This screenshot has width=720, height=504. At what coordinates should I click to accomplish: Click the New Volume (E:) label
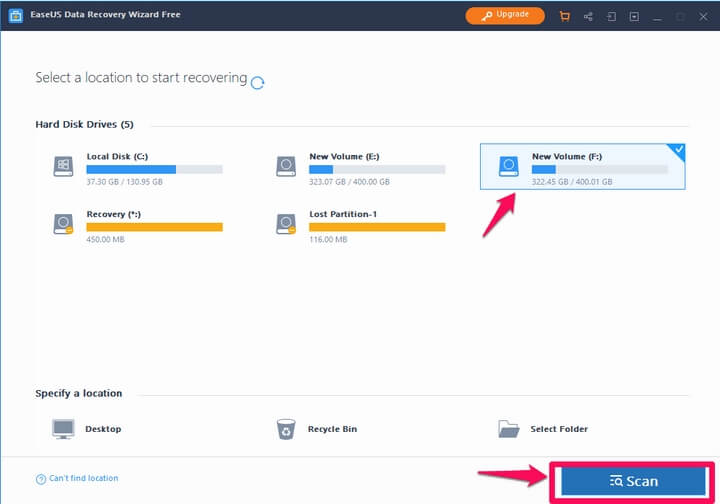point(344,157)
